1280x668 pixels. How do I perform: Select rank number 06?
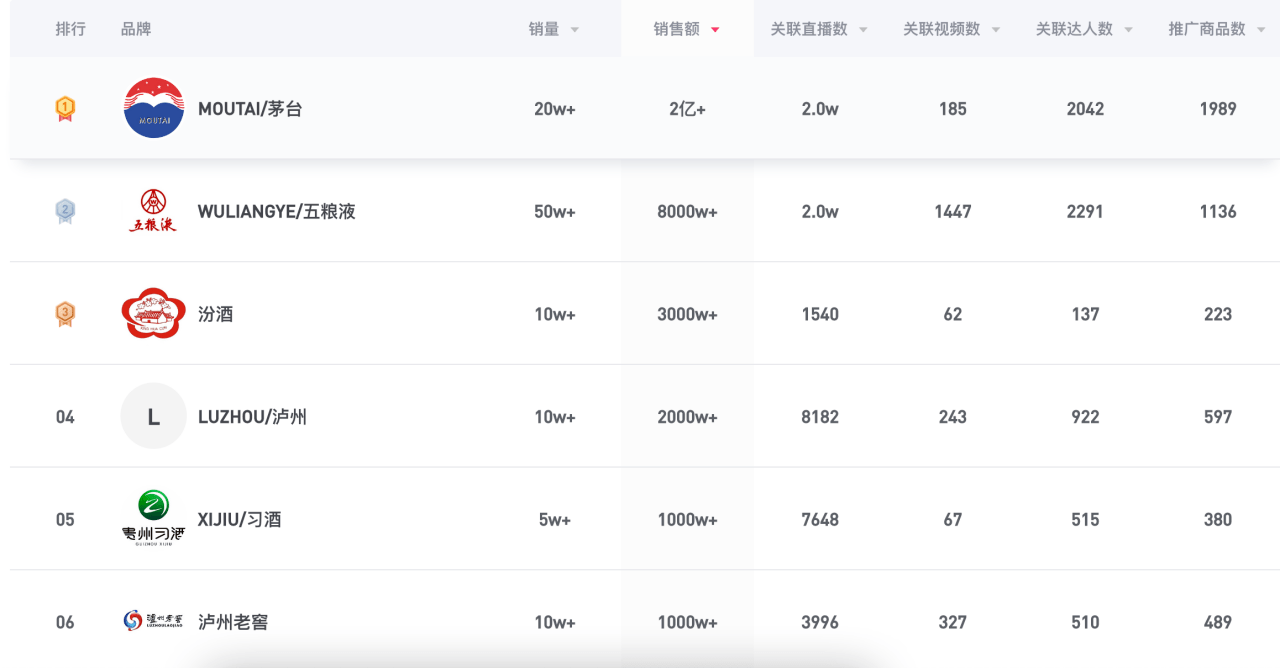65,622
